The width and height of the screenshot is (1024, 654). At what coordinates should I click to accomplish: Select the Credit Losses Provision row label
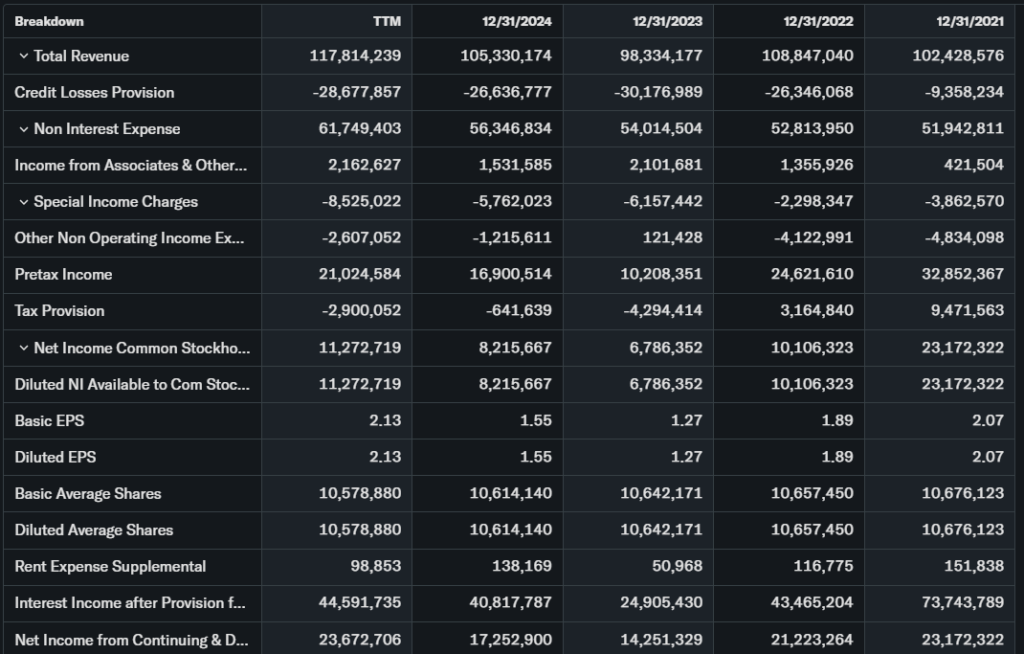[x=94, y=93]
